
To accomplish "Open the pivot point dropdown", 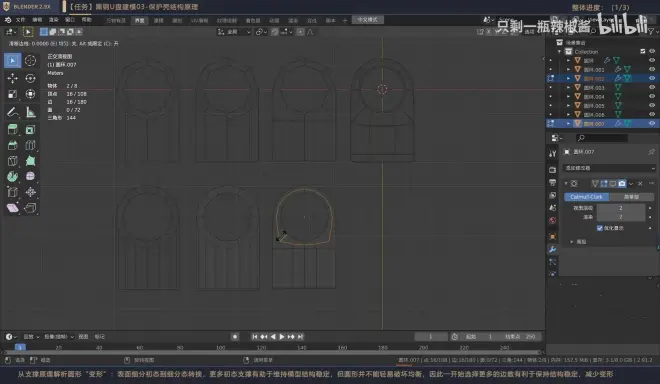I will click(x=261, y=32).
